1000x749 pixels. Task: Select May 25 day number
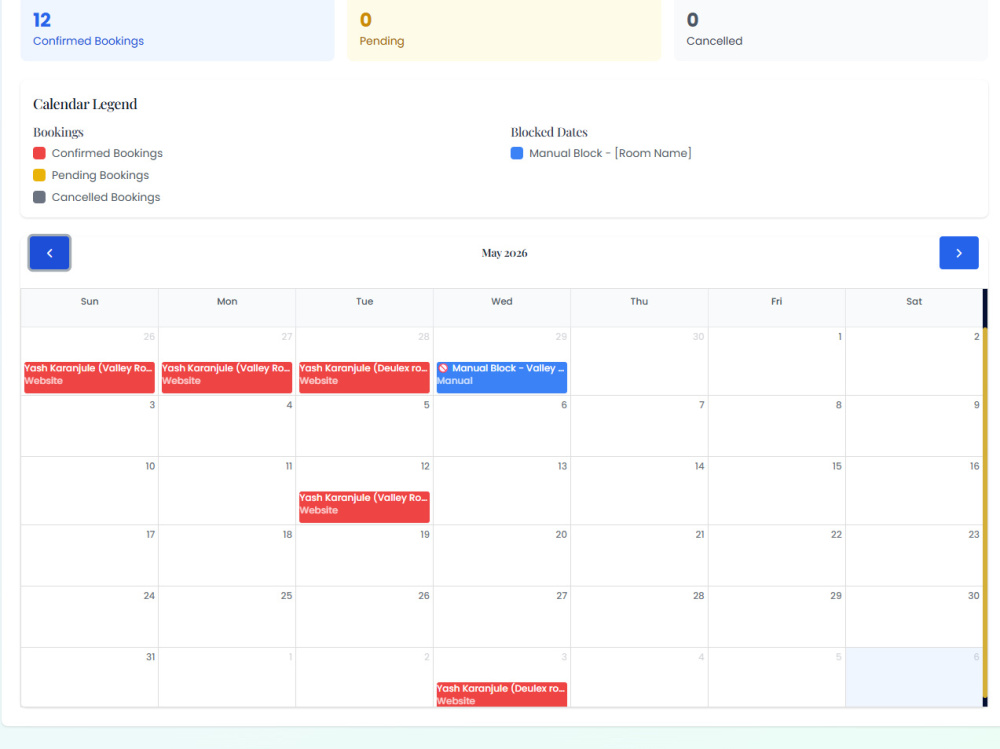[286, 596]
